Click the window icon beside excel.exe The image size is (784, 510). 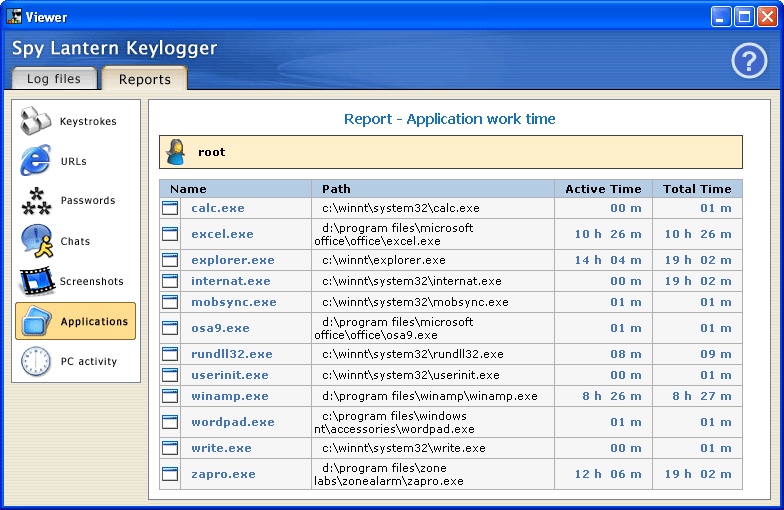170,234
